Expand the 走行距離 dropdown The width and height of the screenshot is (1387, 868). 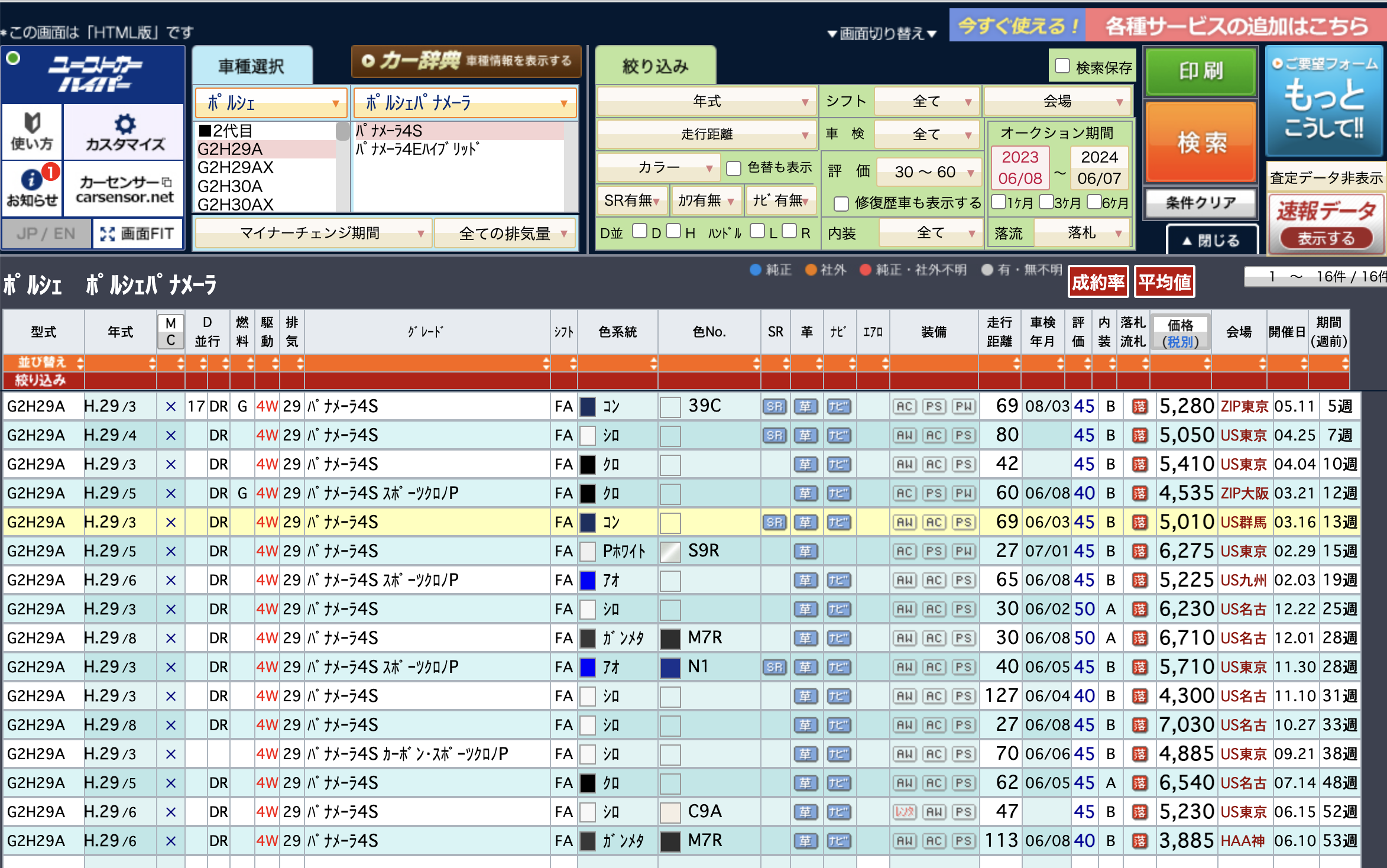707,134
